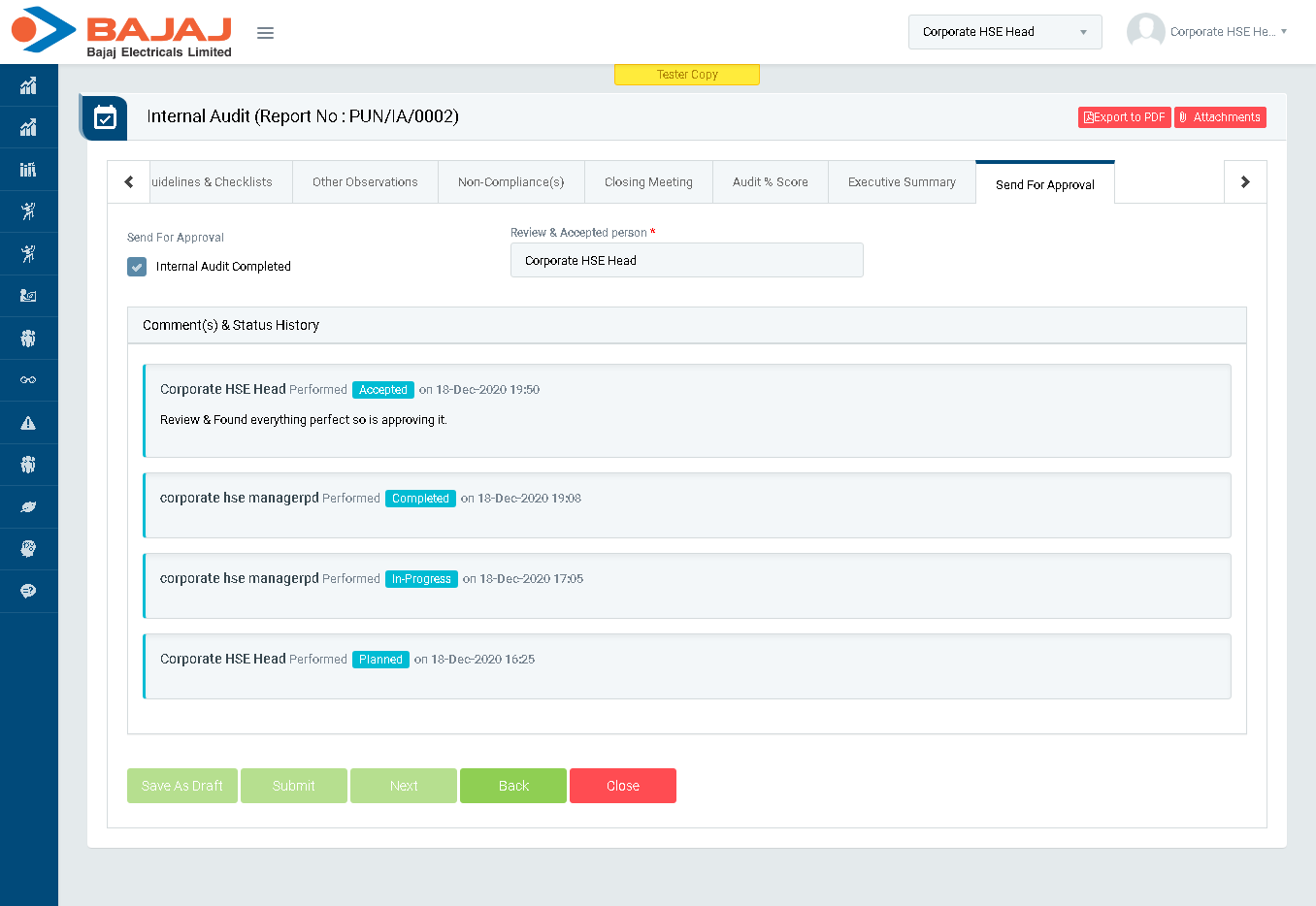Click the chat bubble sidebar icon
This screenshot has height=906, width=1316.
pos(28,591)
